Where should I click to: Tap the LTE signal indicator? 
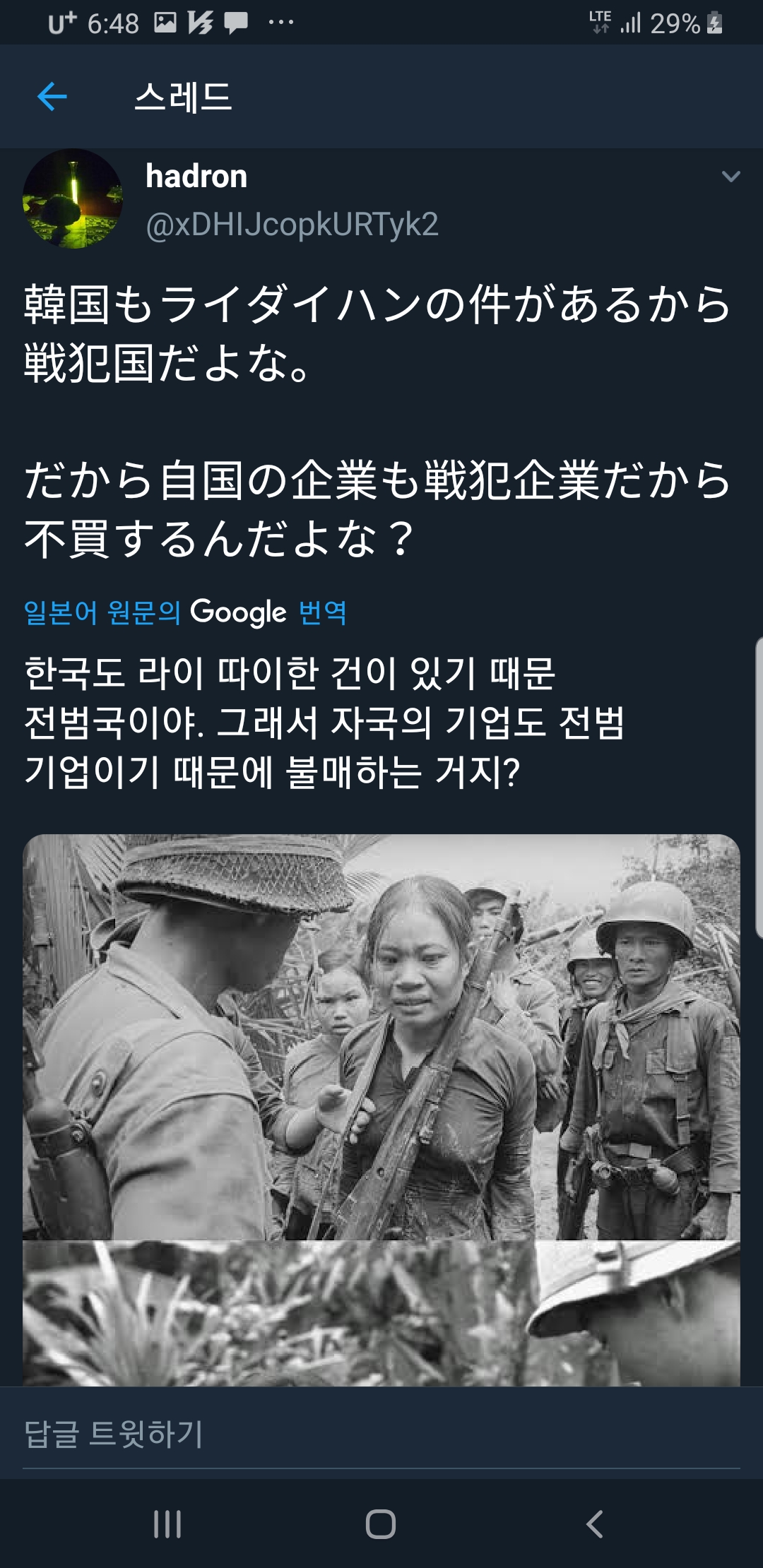coord(601,23)
